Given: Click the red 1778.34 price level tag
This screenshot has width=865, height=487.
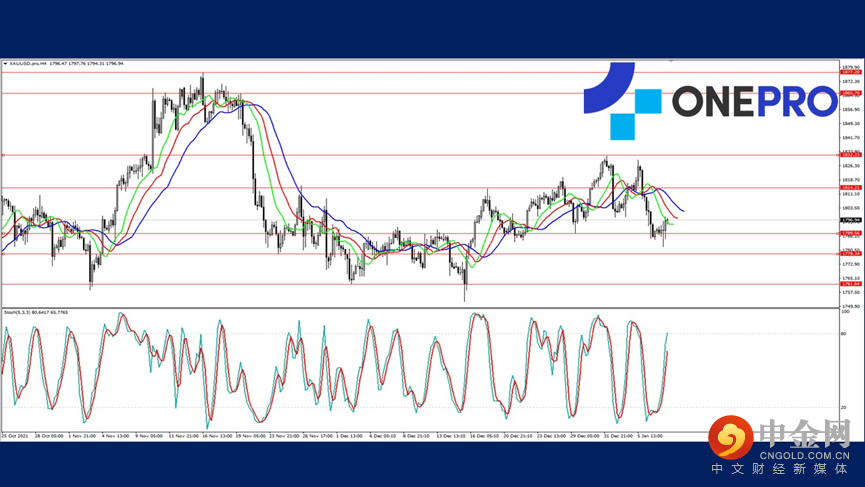Looking at the screenshot, I should pos(851,254).
